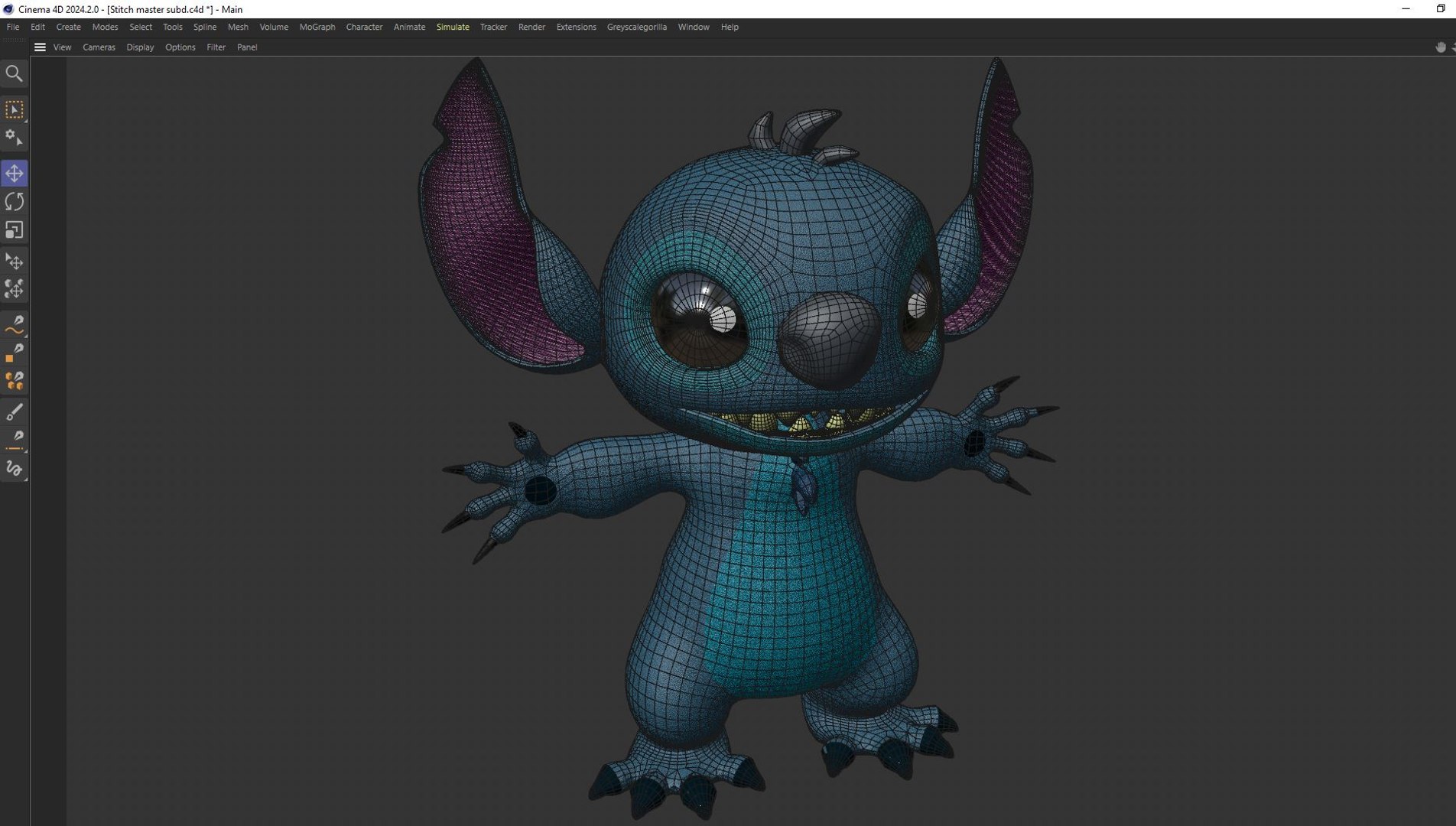Select the squiggly Sketch spline tool

pyautogui.click(x=14, y=469)
